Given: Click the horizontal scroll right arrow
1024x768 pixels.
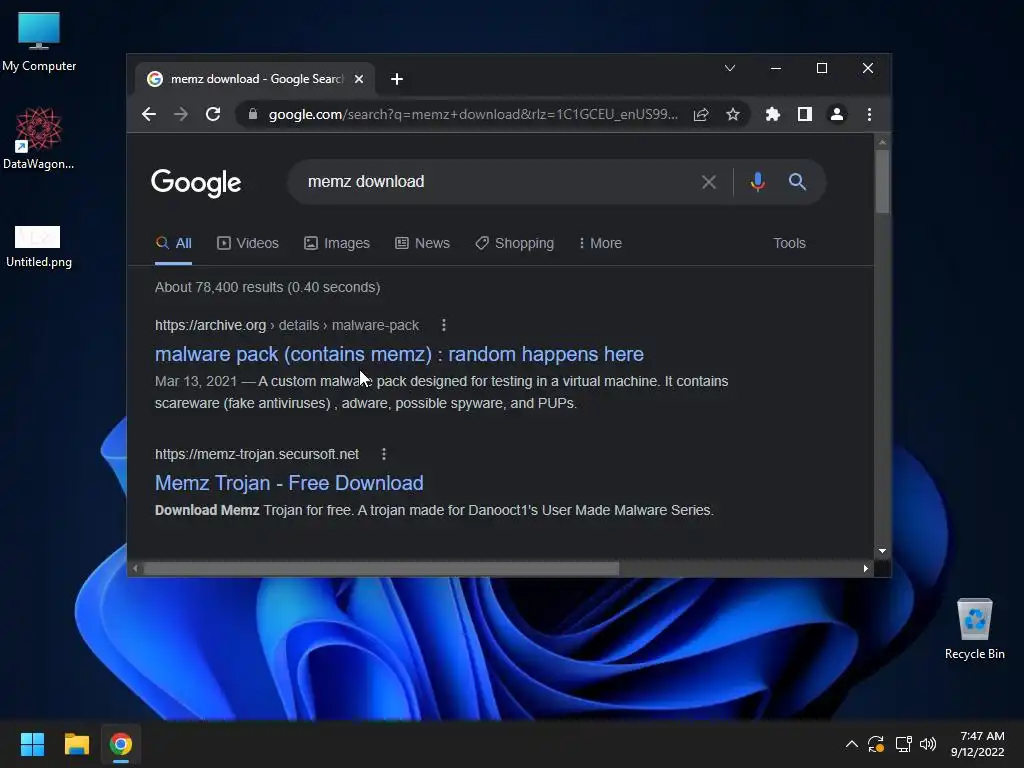Looking at the screenshot, I should point(866,568).
